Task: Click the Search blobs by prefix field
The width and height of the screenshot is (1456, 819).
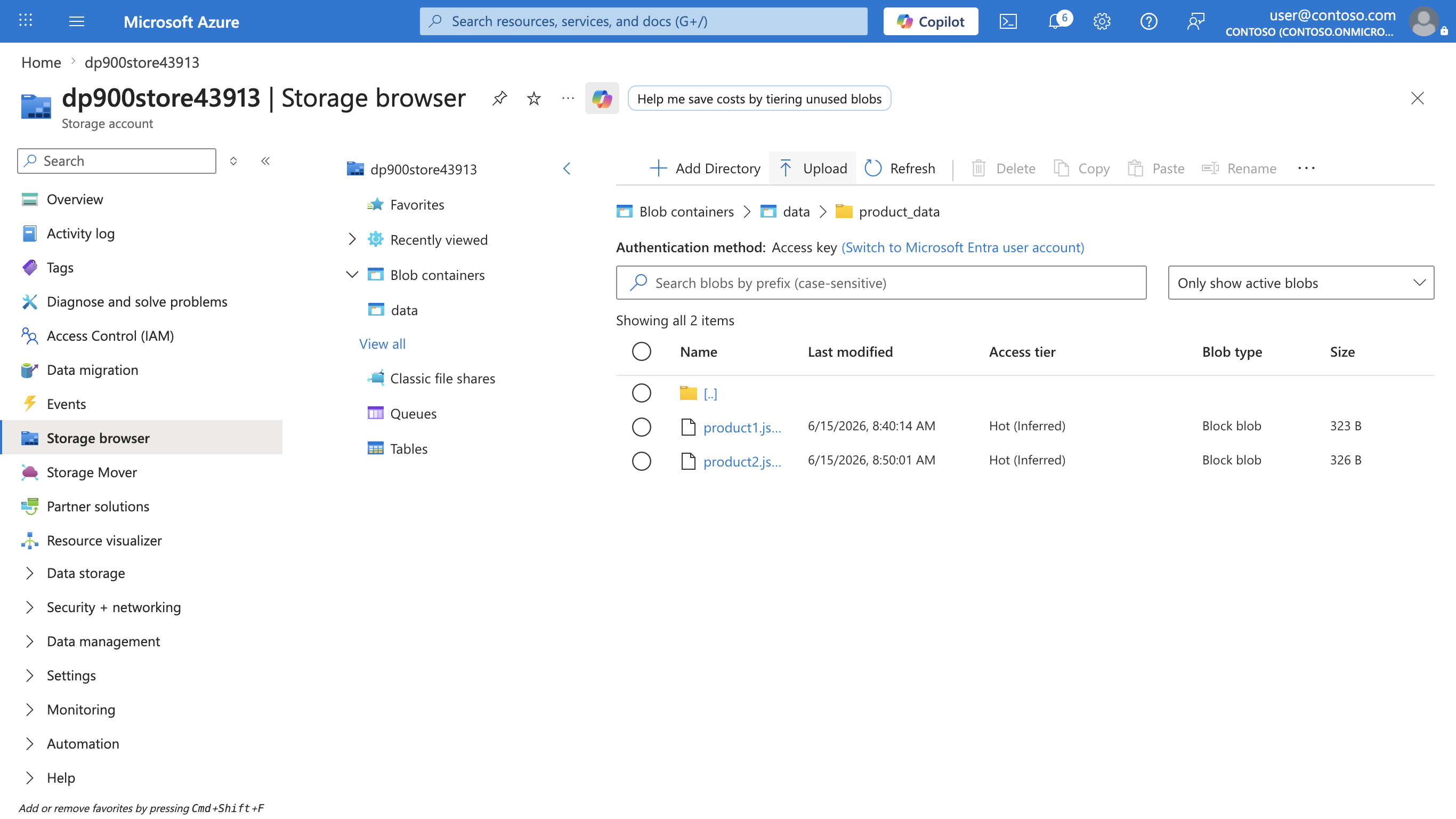Action: 880,282
